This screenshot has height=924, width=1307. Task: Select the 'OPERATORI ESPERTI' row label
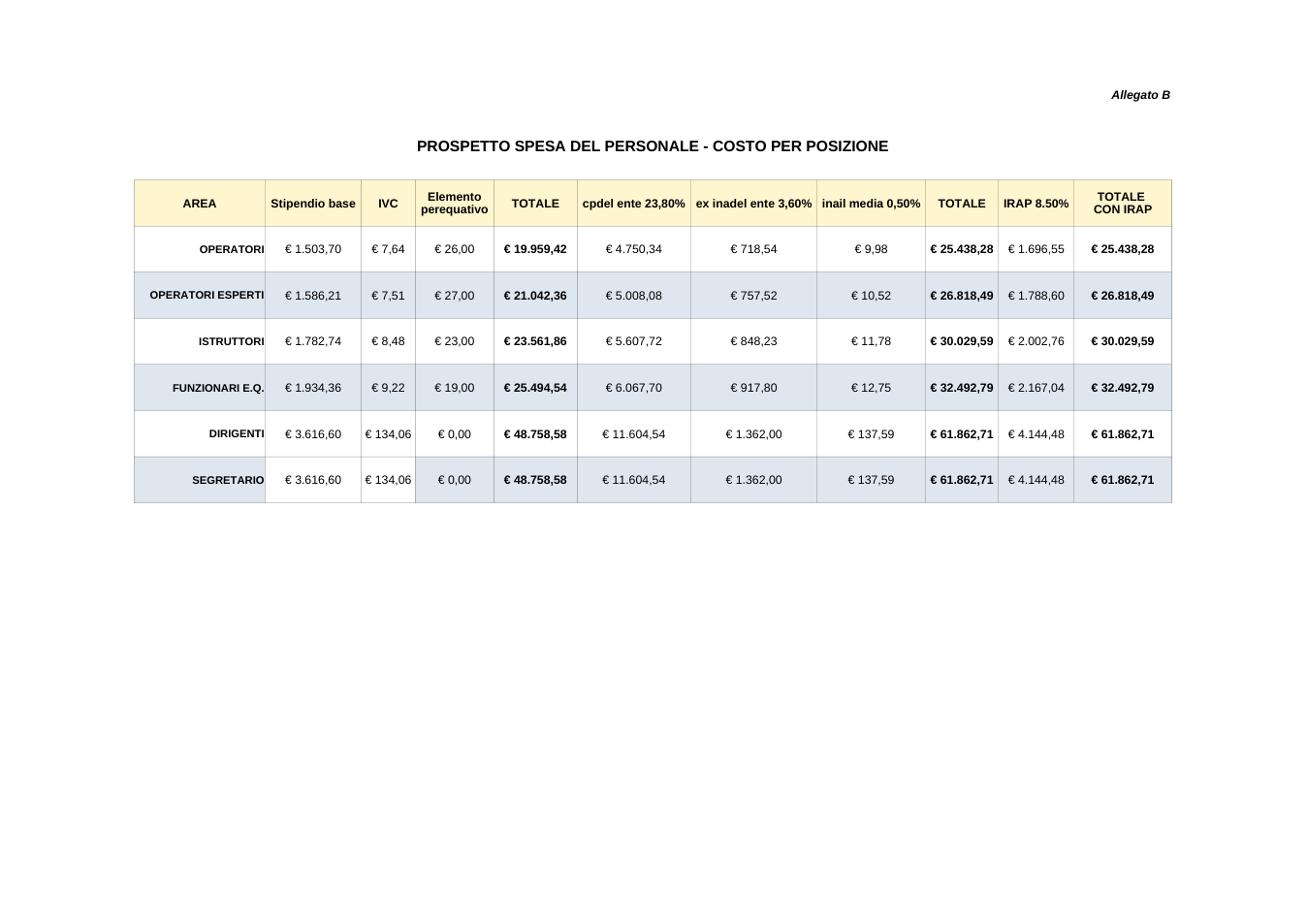[x=207, y=296]
